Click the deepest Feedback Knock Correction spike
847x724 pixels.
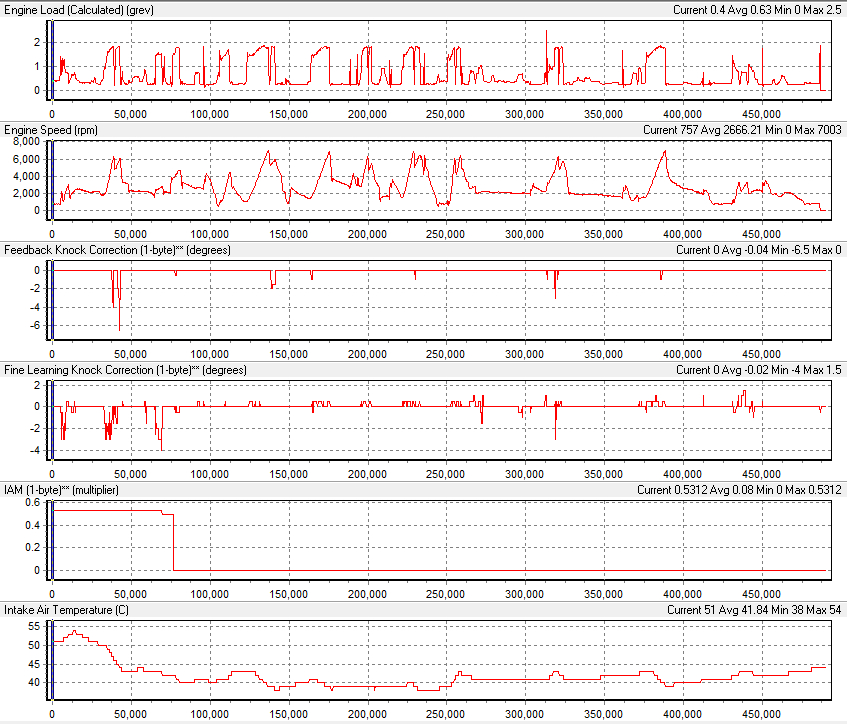tap(120, 328)
